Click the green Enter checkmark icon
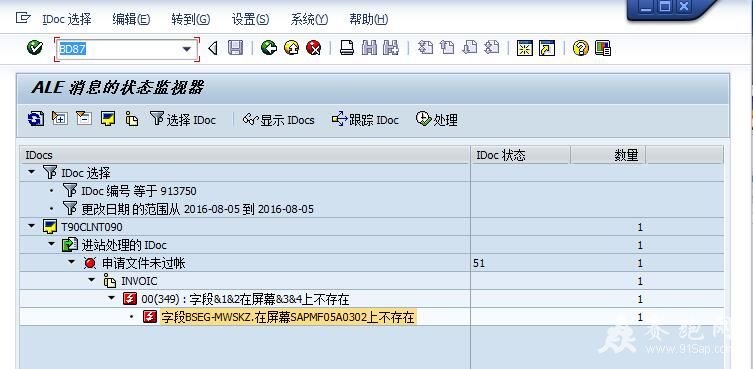 35,48
